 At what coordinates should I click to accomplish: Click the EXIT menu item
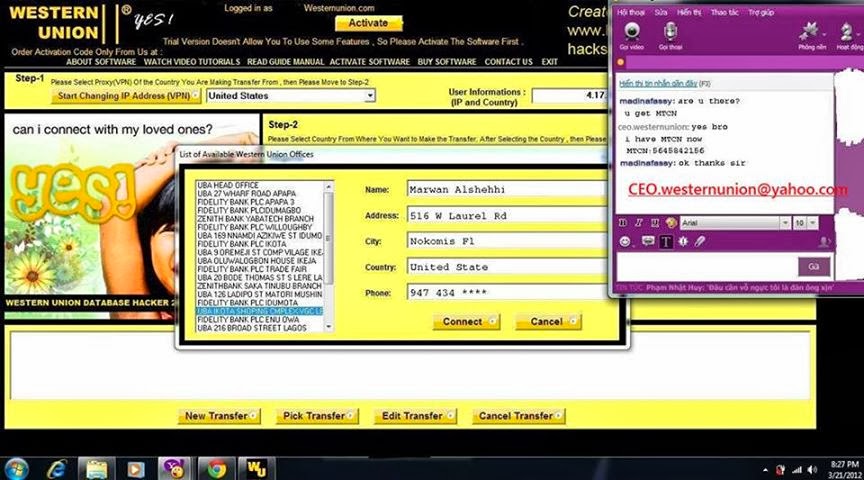tap(549, 62)
